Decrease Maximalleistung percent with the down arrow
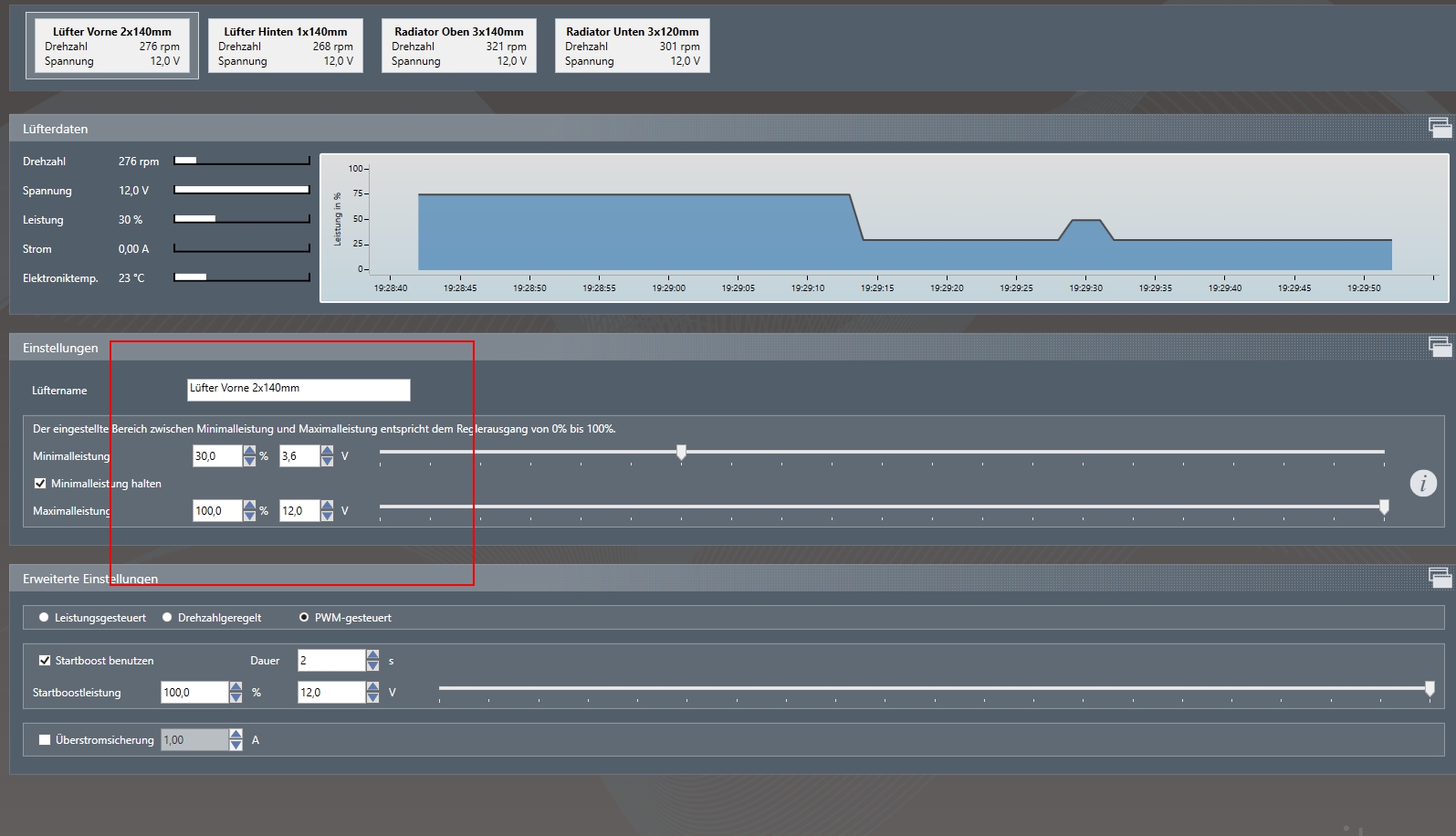This screenshot has width=1456, height=836. coord(249,516)
